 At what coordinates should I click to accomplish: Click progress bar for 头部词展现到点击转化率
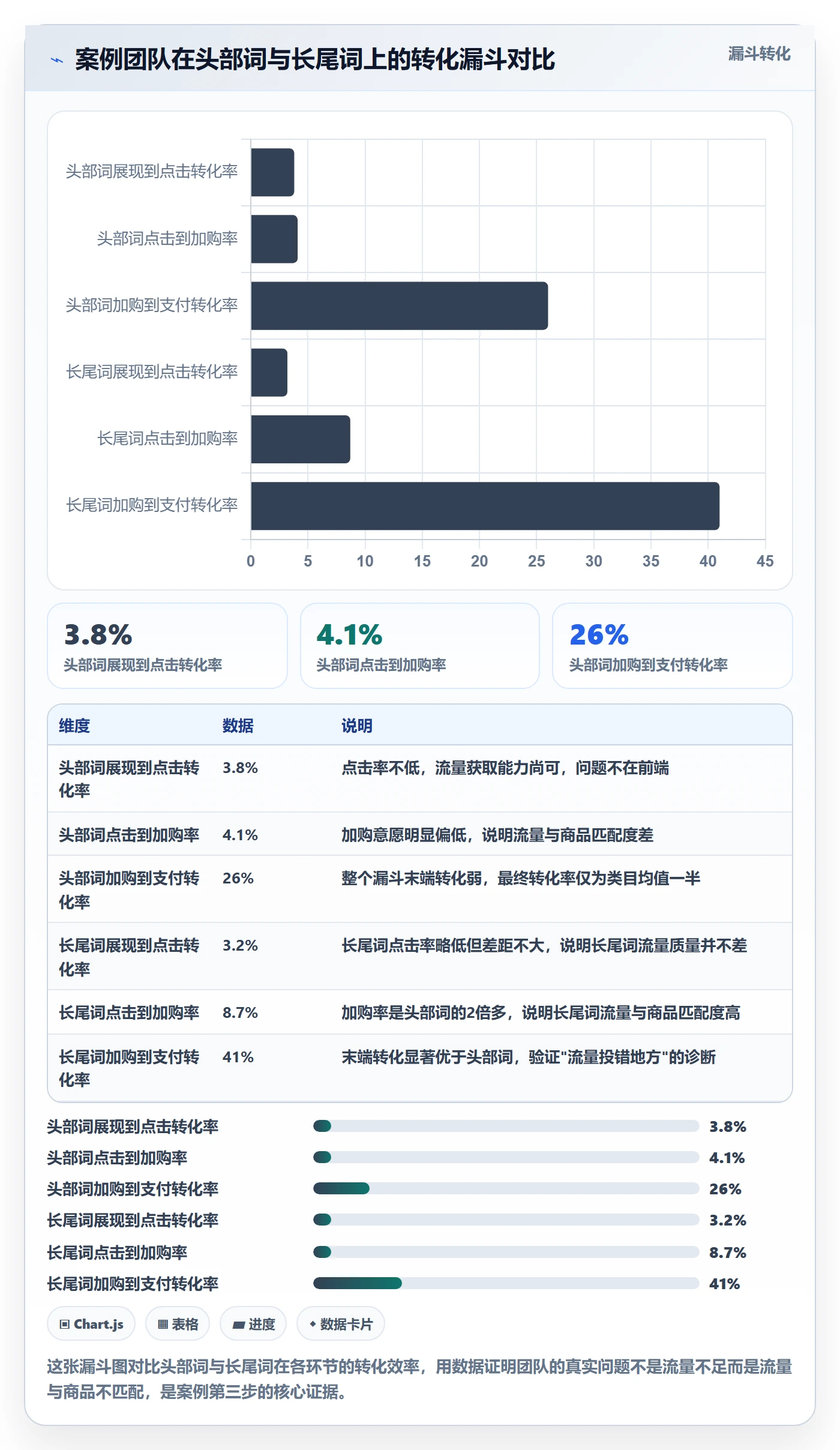tap(506, 1126)
